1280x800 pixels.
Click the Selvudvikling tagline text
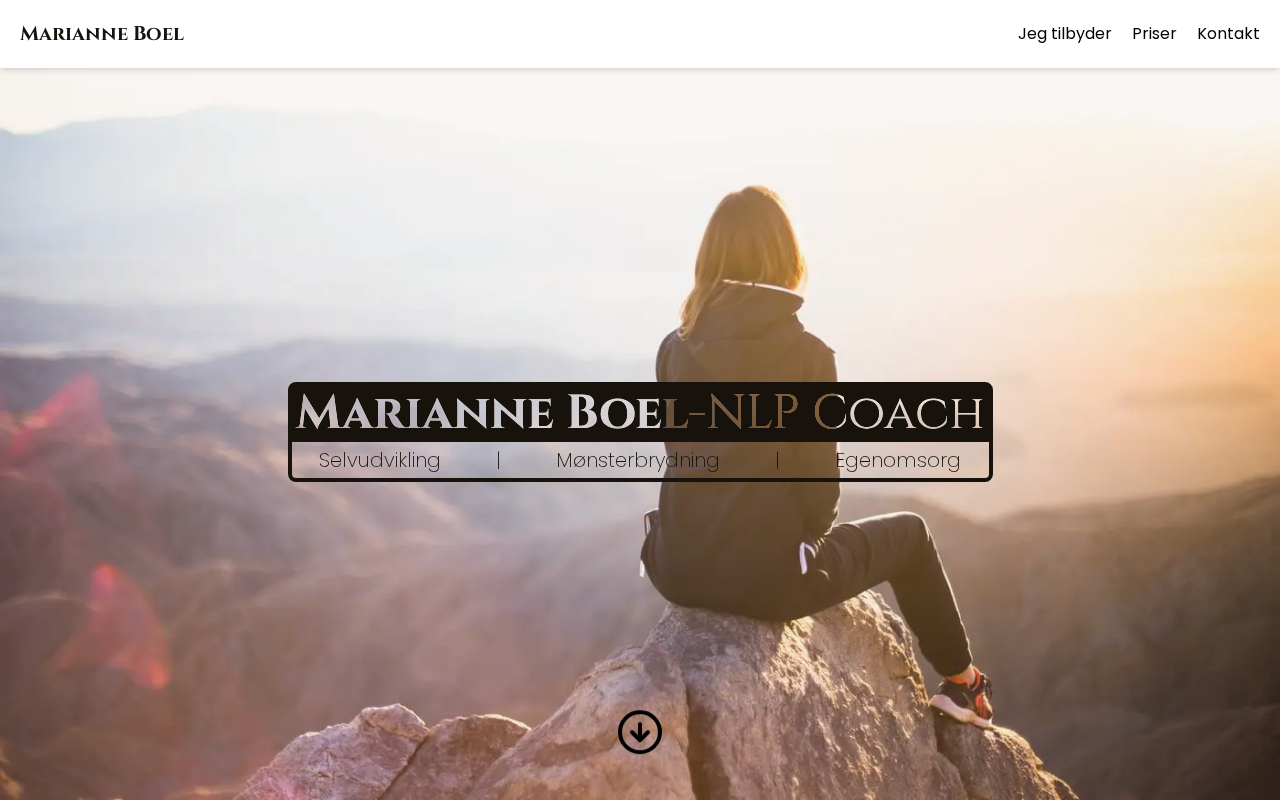pyautogui.click(x=379, y=460)
